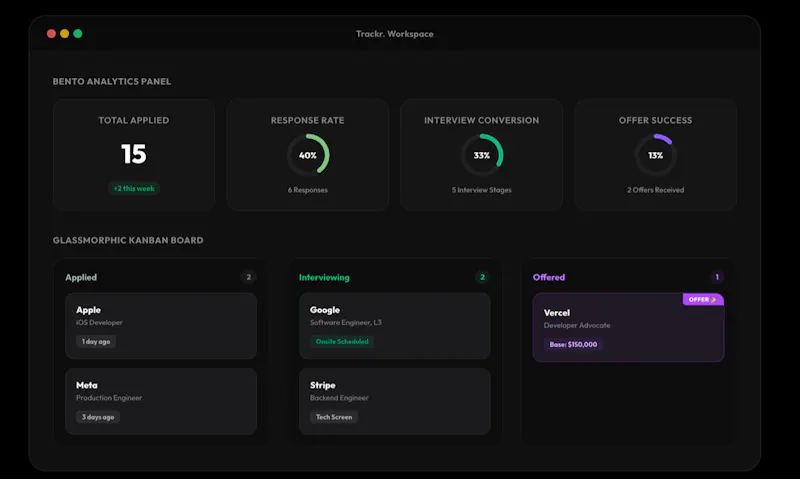Click the '6 Responses' caption
The height and width of the screenshot is (479, 800).
click(308, 190)
